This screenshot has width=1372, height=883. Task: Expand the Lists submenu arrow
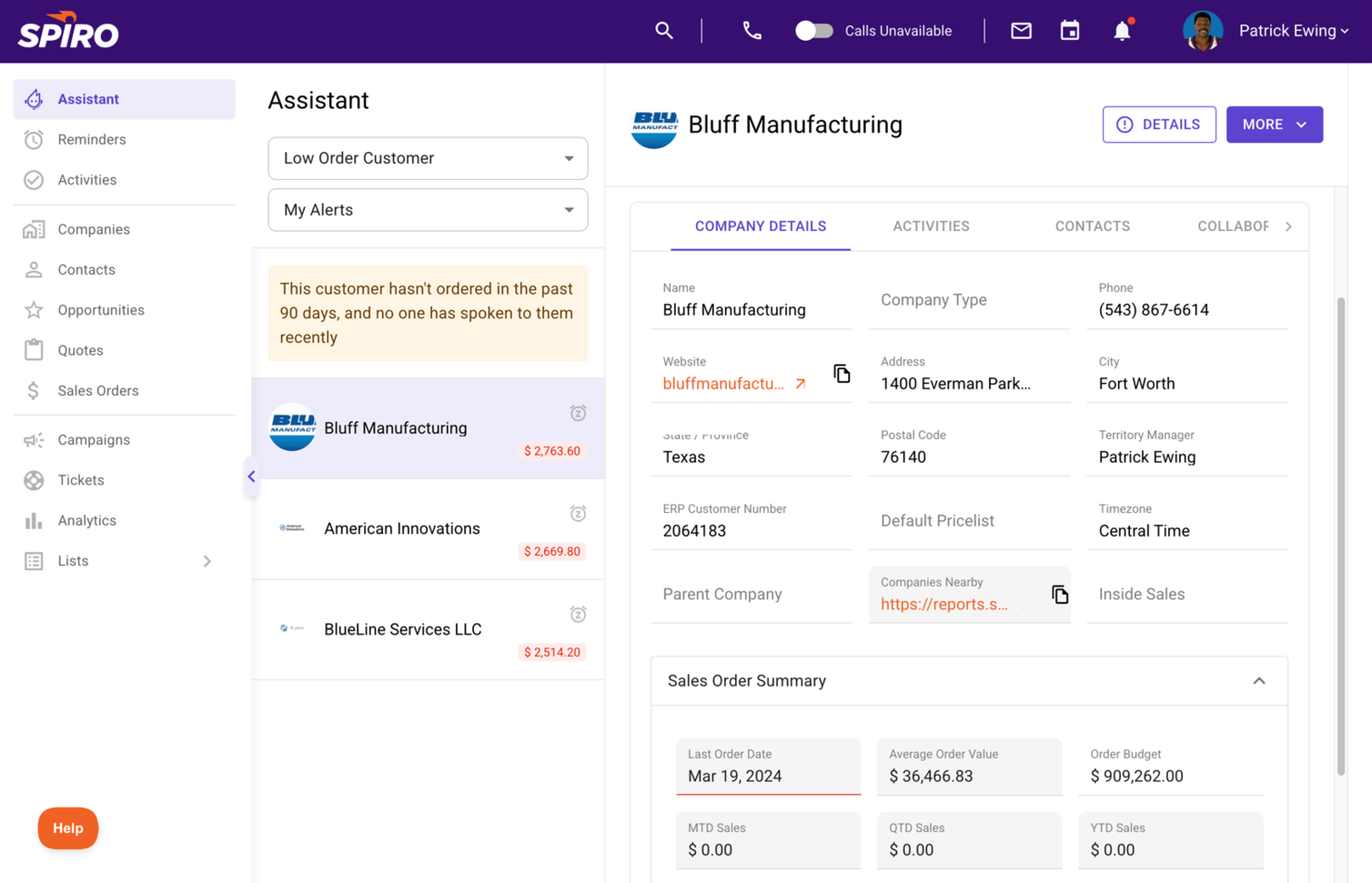point(208,561)
